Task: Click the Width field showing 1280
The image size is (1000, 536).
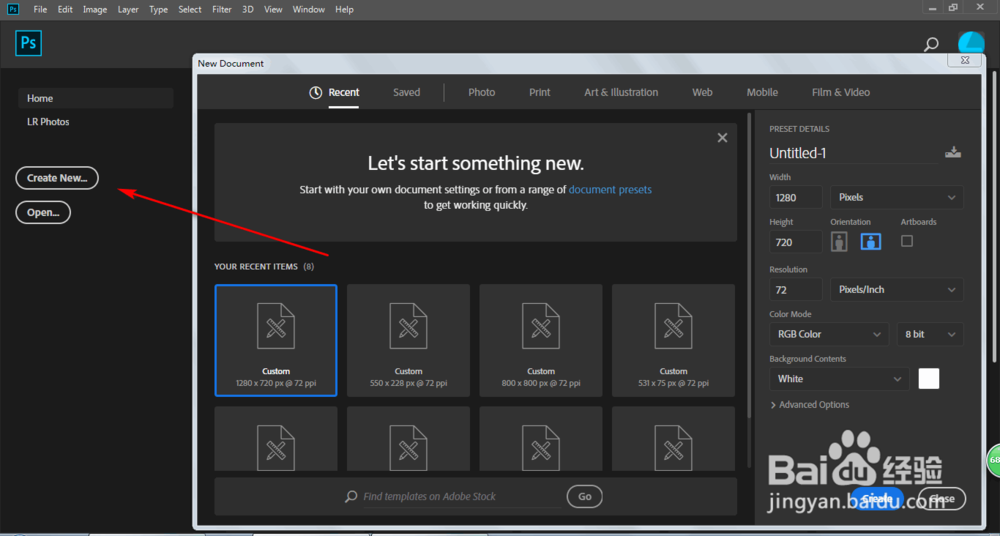Action: tap(796, 197)
